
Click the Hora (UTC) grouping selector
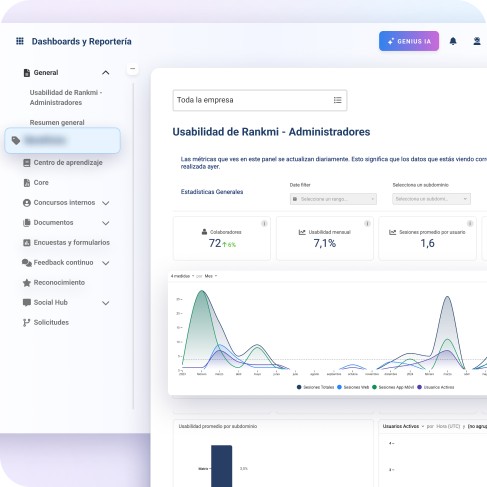pyautogui.click(x=448, y=426)
